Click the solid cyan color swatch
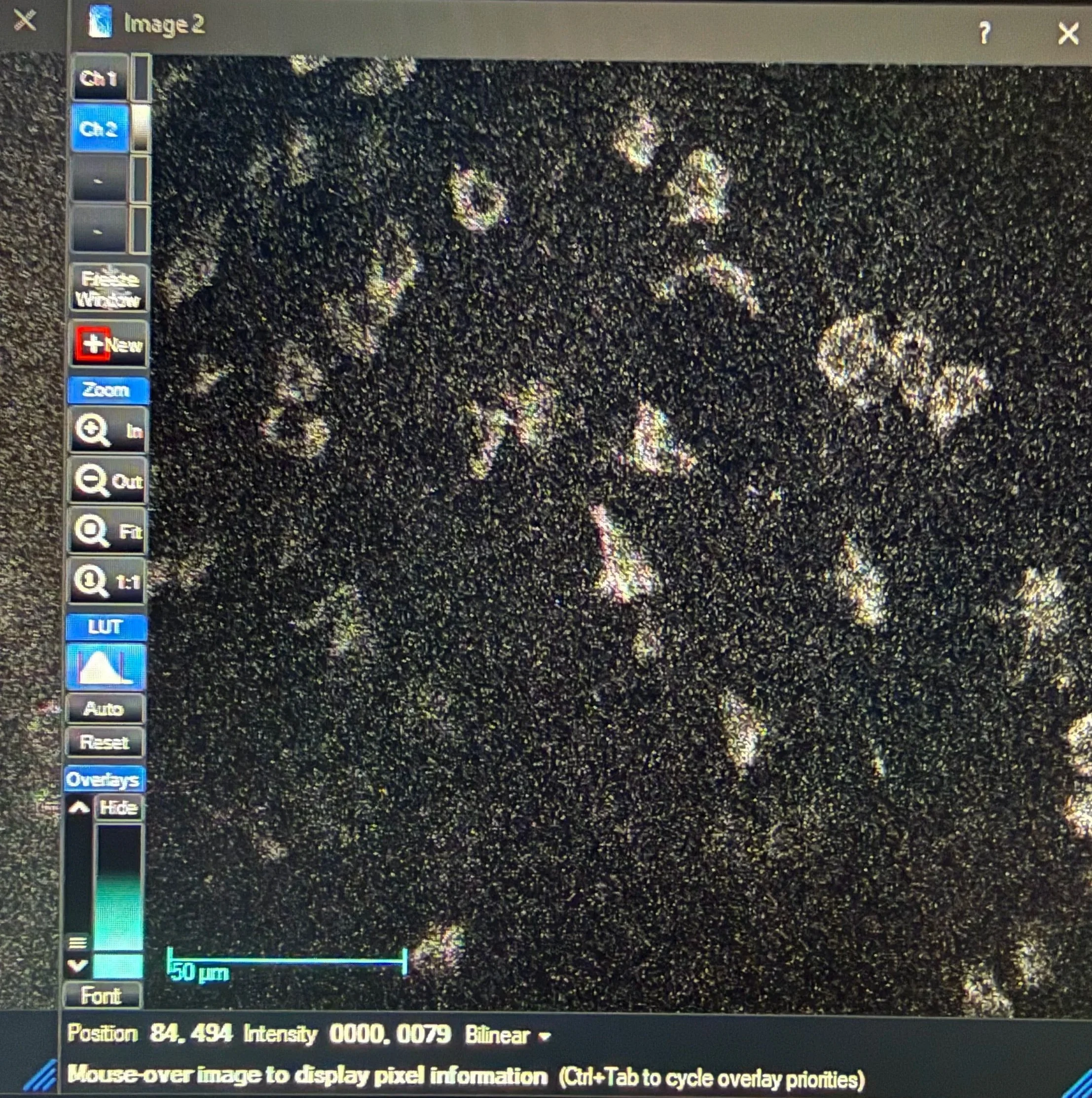 tap(118, 966)
